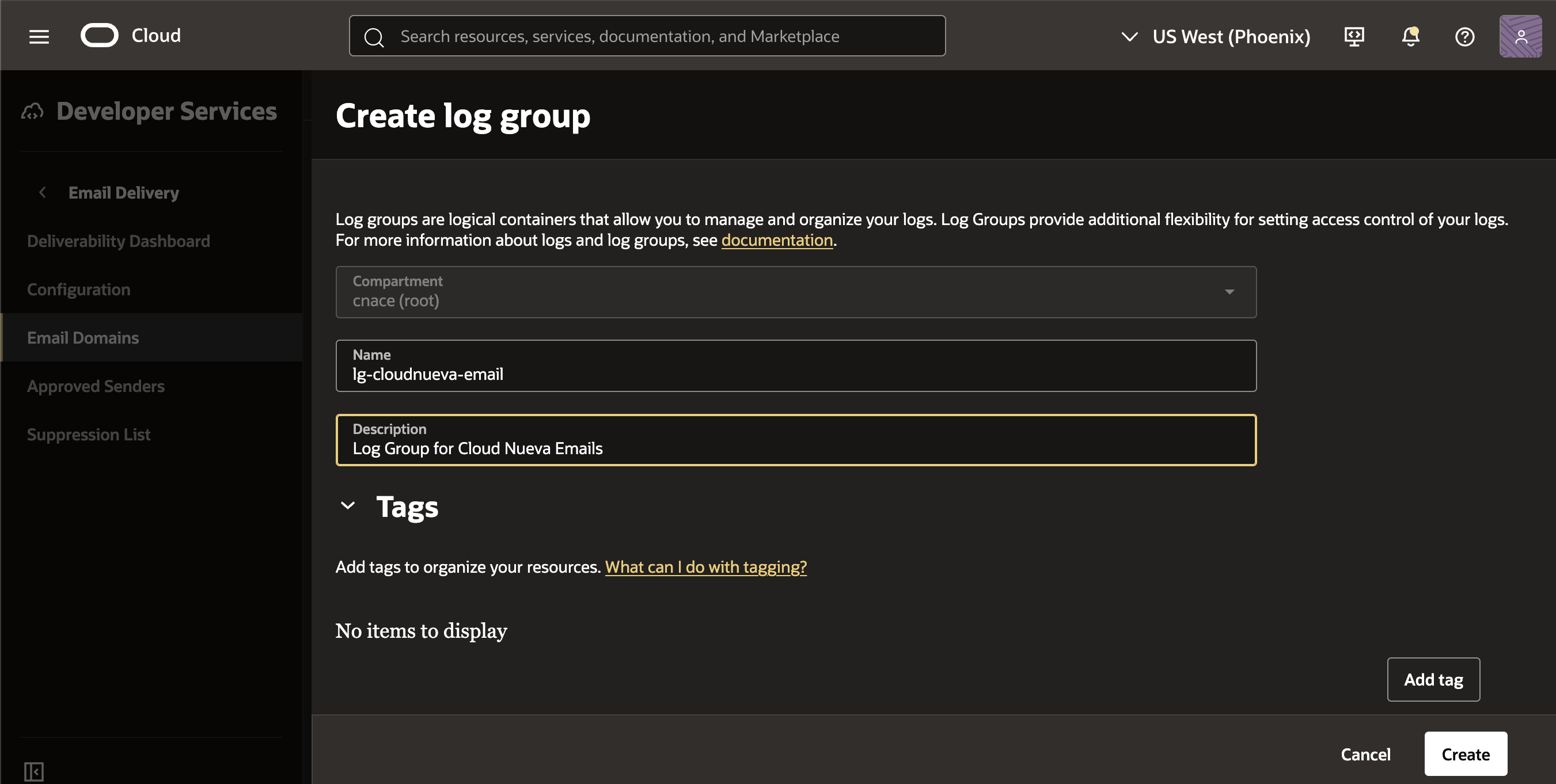
Task: Open Cloud Shell console icon
Action: tap(1354, 36)
